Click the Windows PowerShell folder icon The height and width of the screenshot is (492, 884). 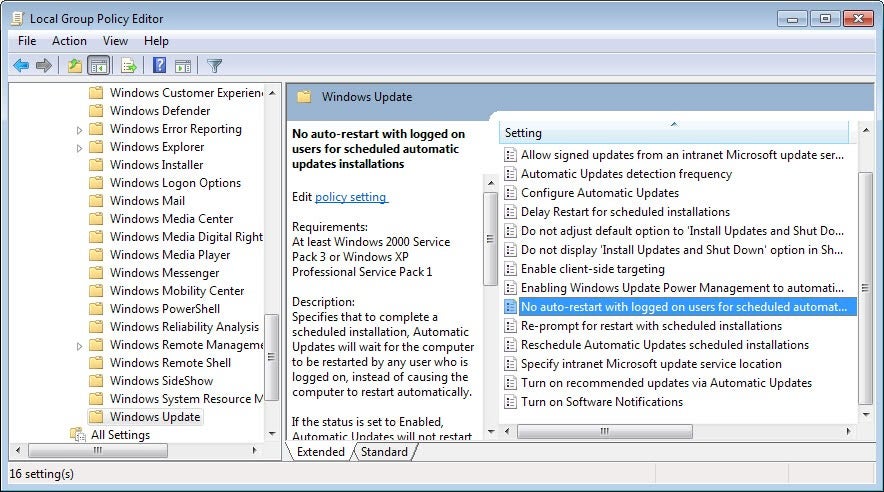coord(96,309)
